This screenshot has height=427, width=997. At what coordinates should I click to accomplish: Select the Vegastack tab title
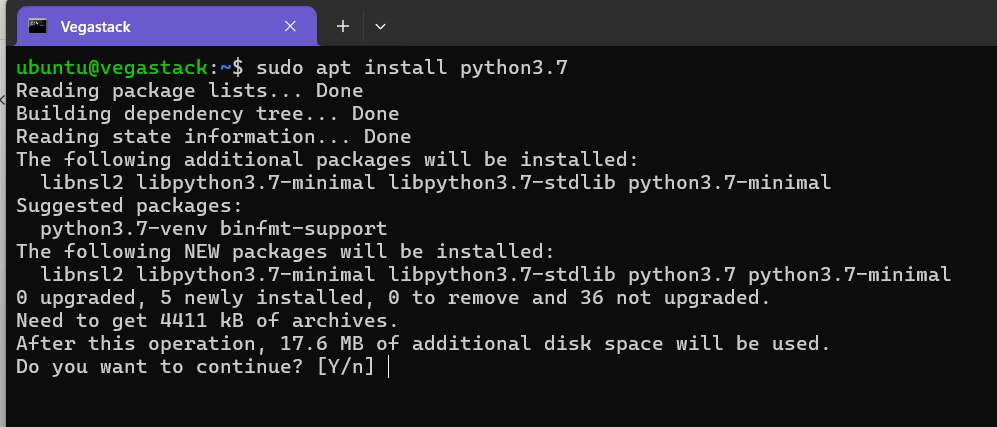click(96, 26)
